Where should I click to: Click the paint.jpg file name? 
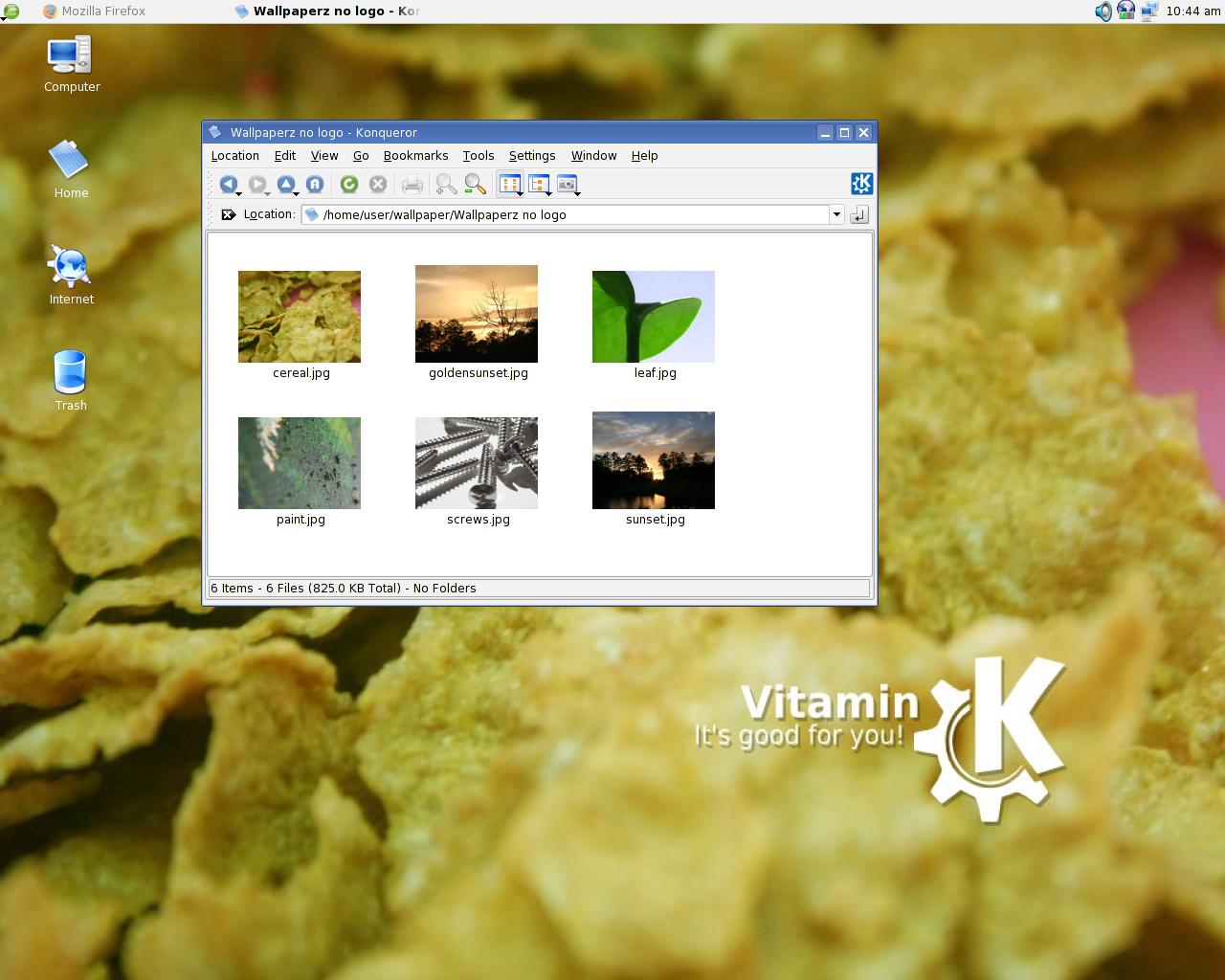tap(301, 520)
